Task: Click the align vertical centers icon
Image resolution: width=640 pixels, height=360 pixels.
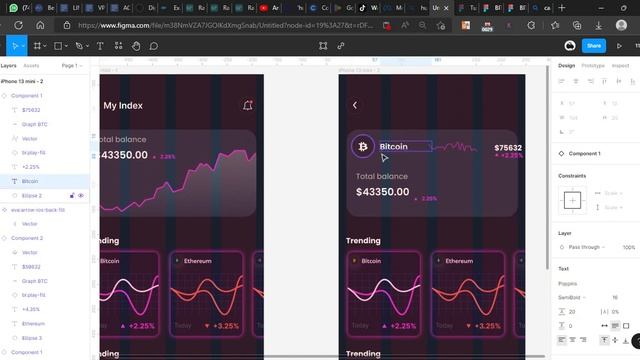Action: [619, 81]
